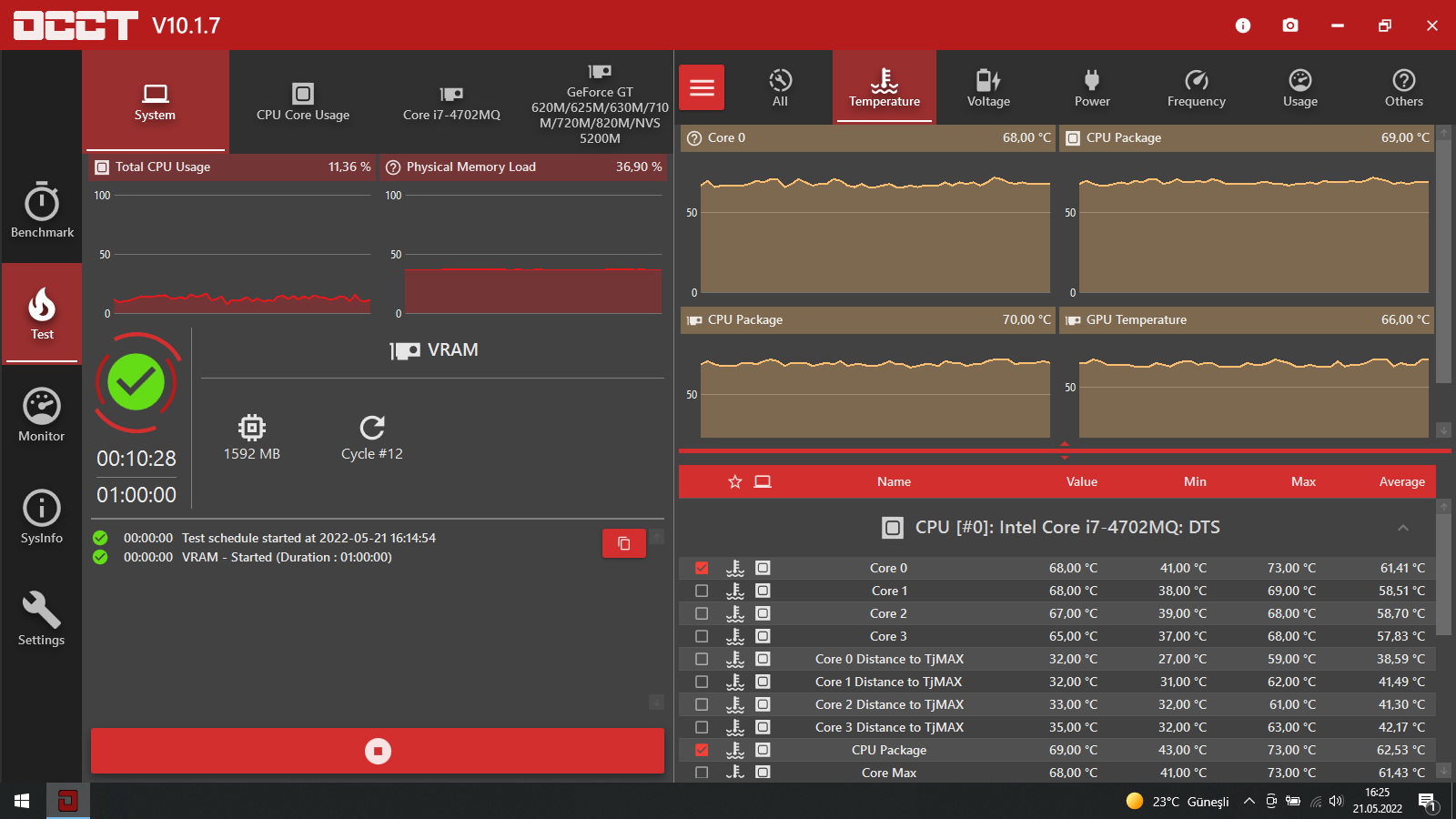Collapse the CPU [#0] Intel Core group
This screenshot has height=819, width=1456.
pos(1403,528)
